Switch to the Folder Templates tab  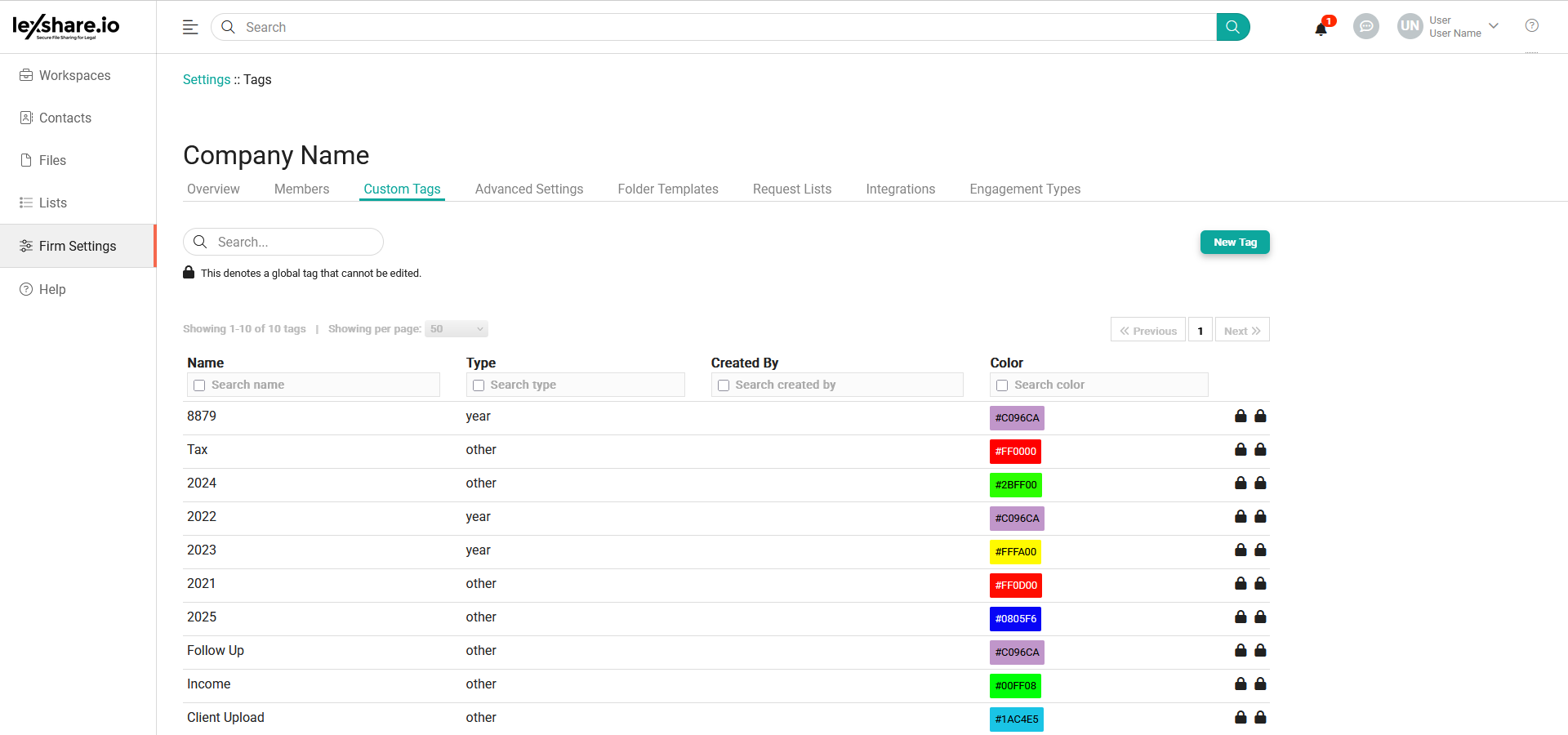667,189
